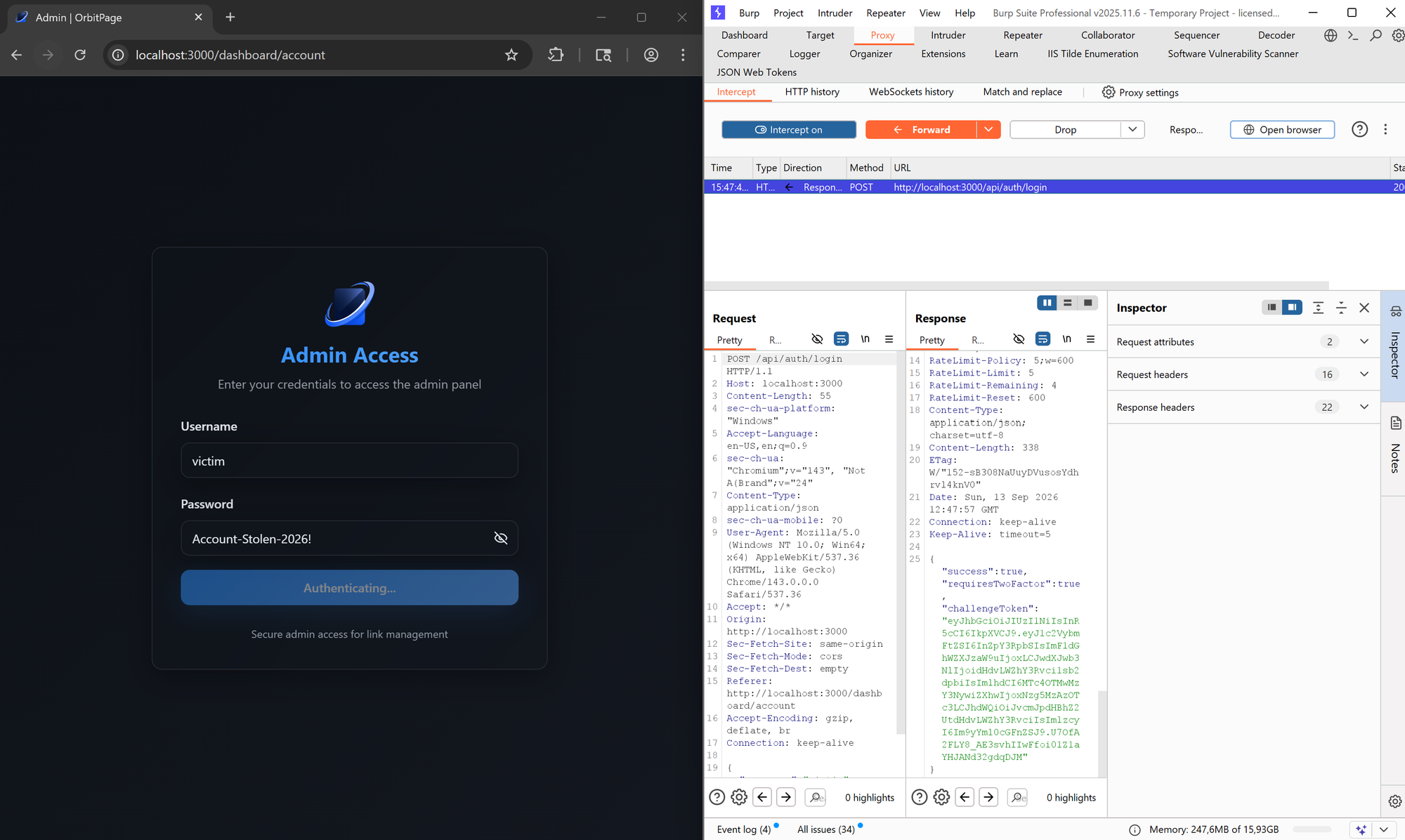Viewport: 1405px width, 840px height.
Task: Toggle Response line wrap icon
Action: [1043, 339]
